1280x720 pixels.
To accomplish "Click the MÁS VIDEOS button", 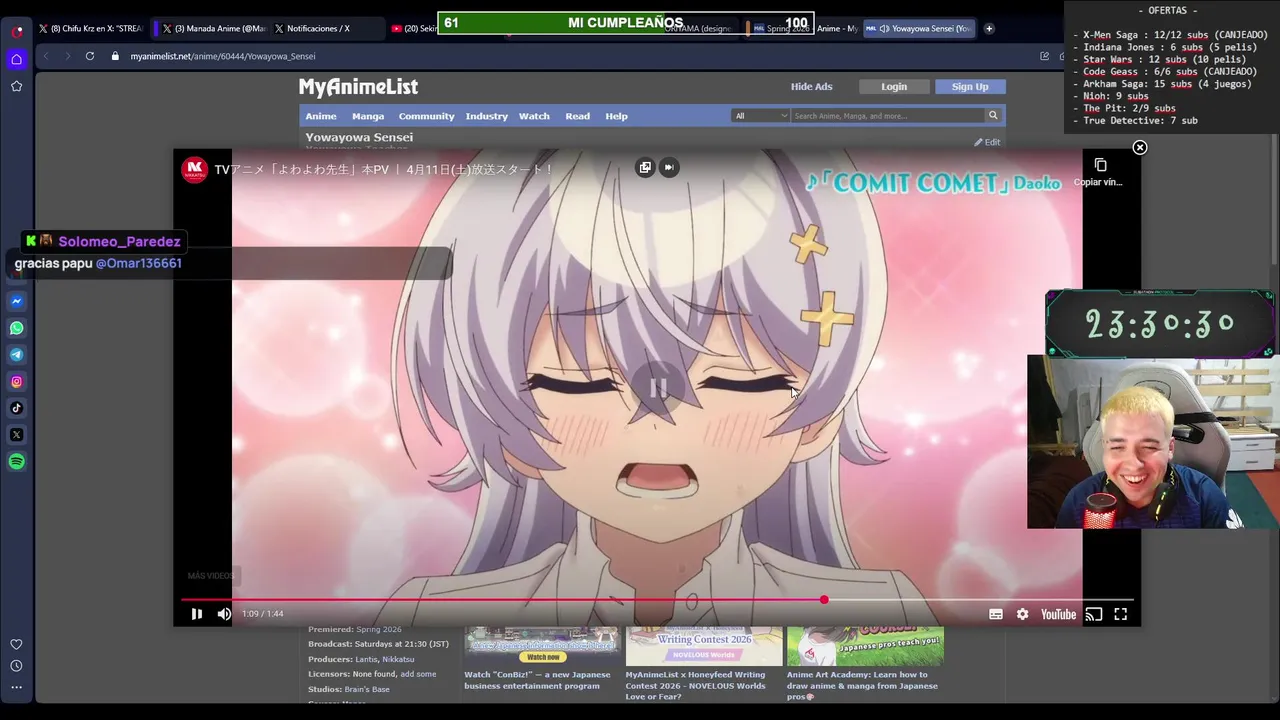I will [x=210, y=576].
